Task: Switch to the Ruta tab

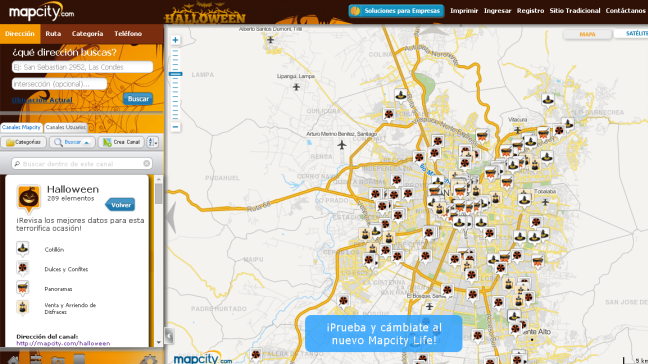Action: 53,34
